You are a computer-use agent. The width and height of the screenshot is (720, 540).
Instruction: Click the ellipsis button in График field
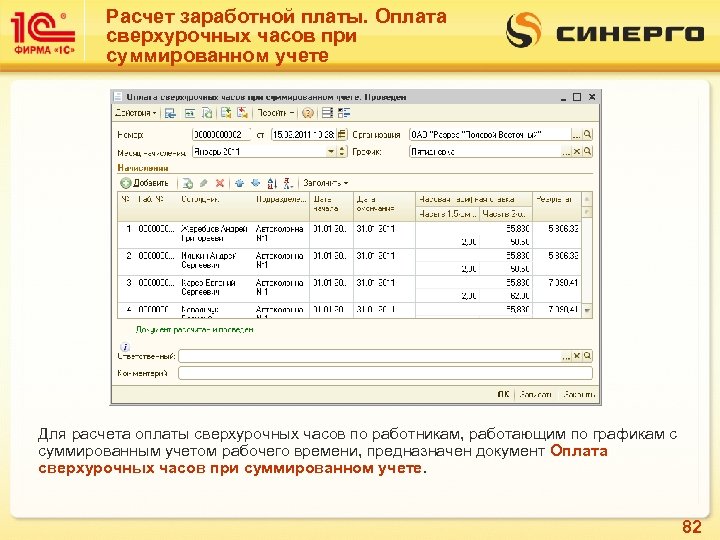point(567,152)
